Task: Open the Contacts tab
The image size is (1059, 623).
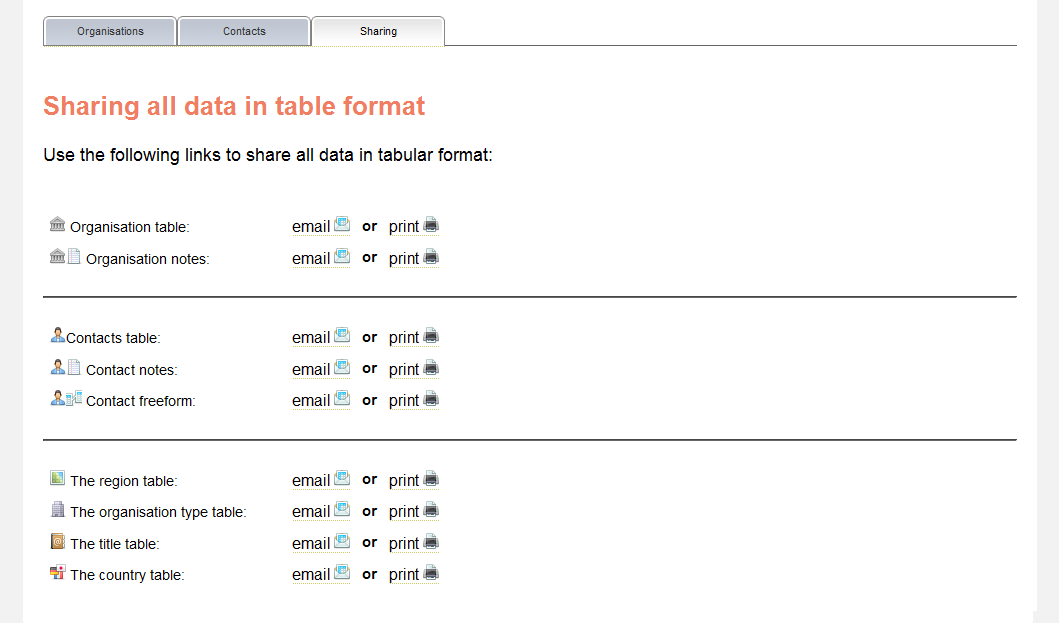Action: (x=244, y=31)
